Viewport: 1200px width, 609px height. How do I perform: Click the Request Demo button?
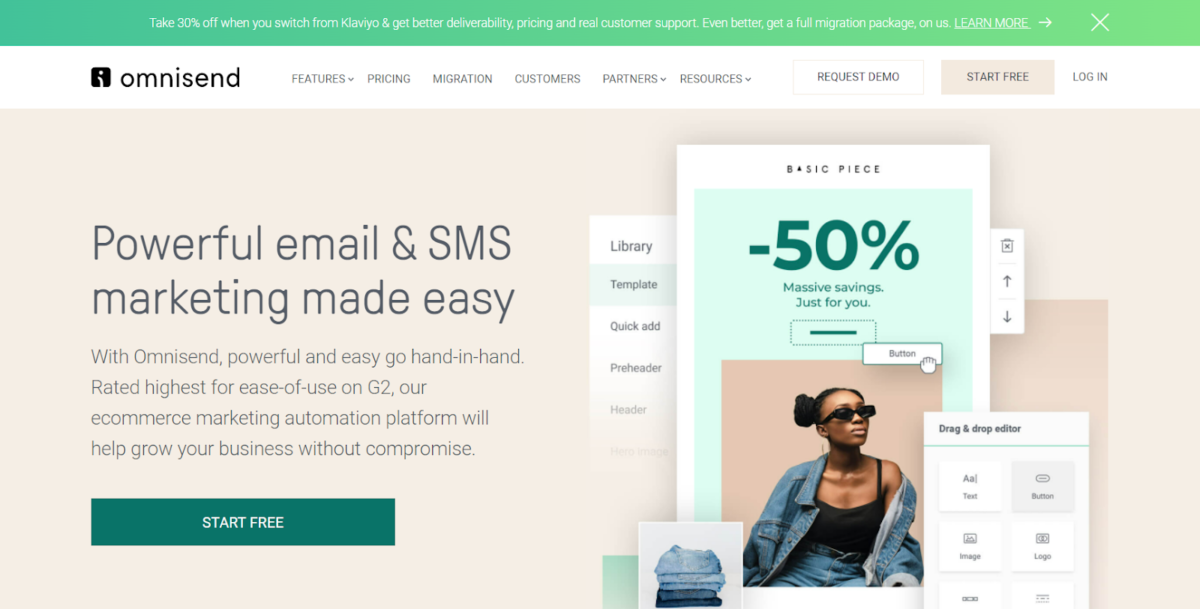point(858,77)
